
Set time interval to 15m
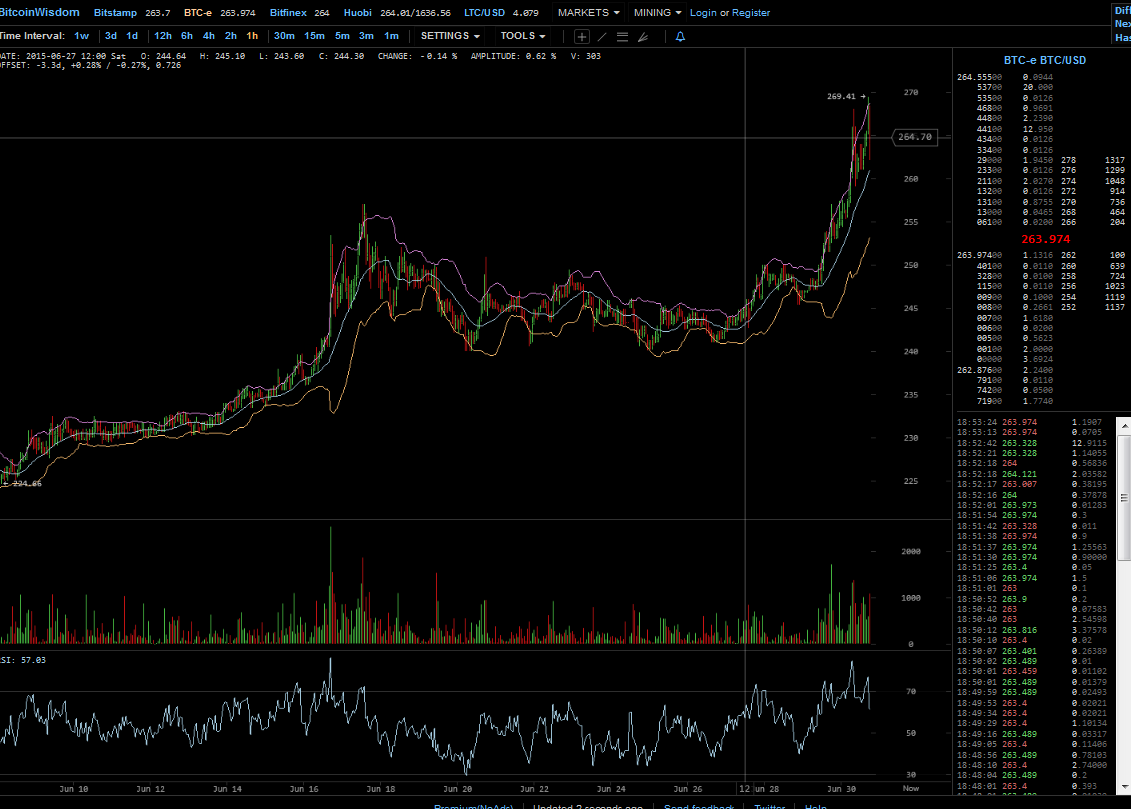(314, 35)
